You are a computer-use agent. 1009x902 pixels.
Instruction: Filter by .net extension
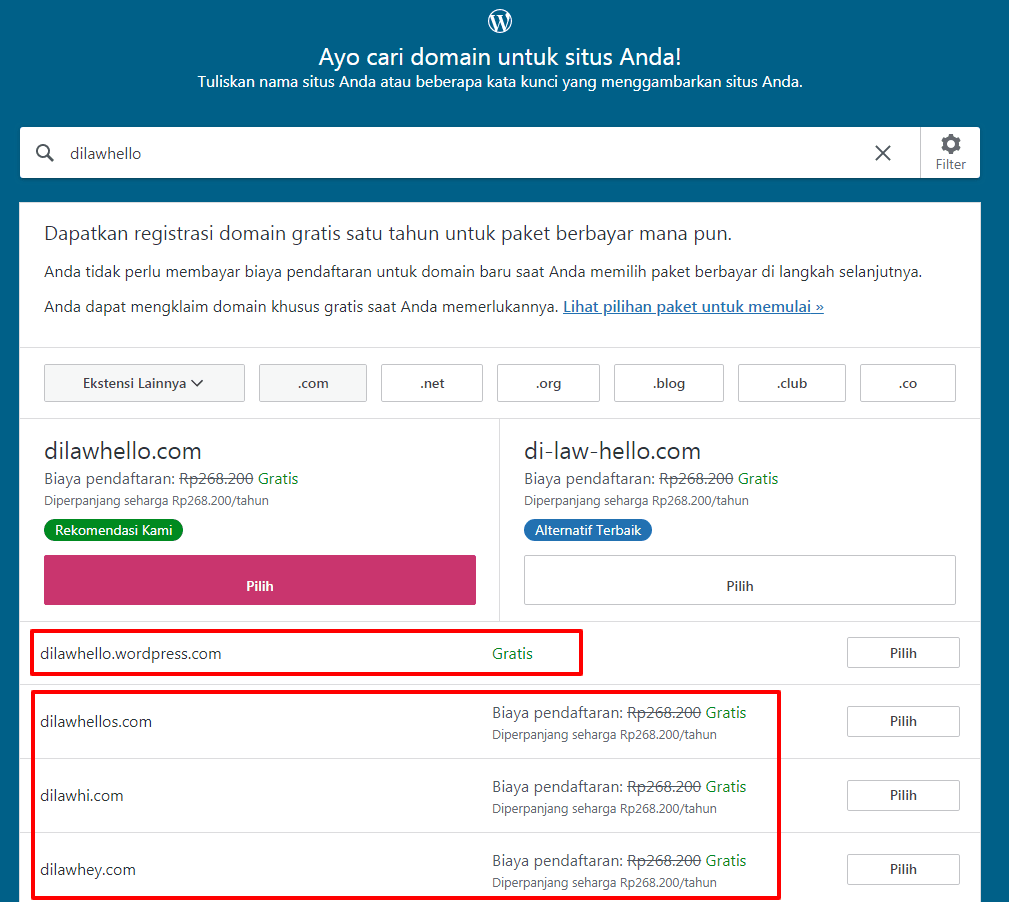[x=432, y=383]
